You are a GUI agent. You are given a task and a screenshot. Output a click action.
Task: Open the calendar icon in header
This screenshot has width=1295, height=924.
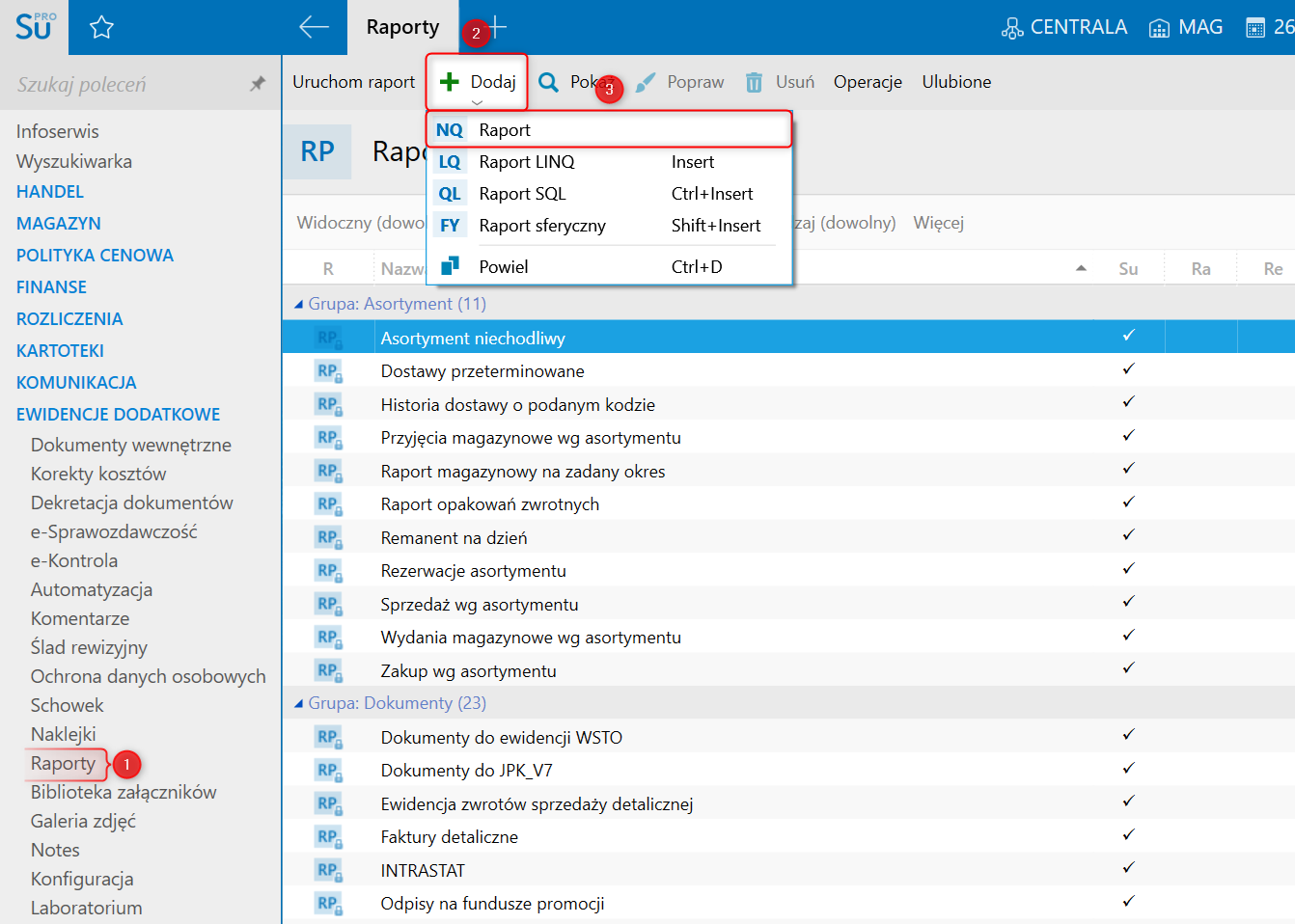tap(1255, 28)
